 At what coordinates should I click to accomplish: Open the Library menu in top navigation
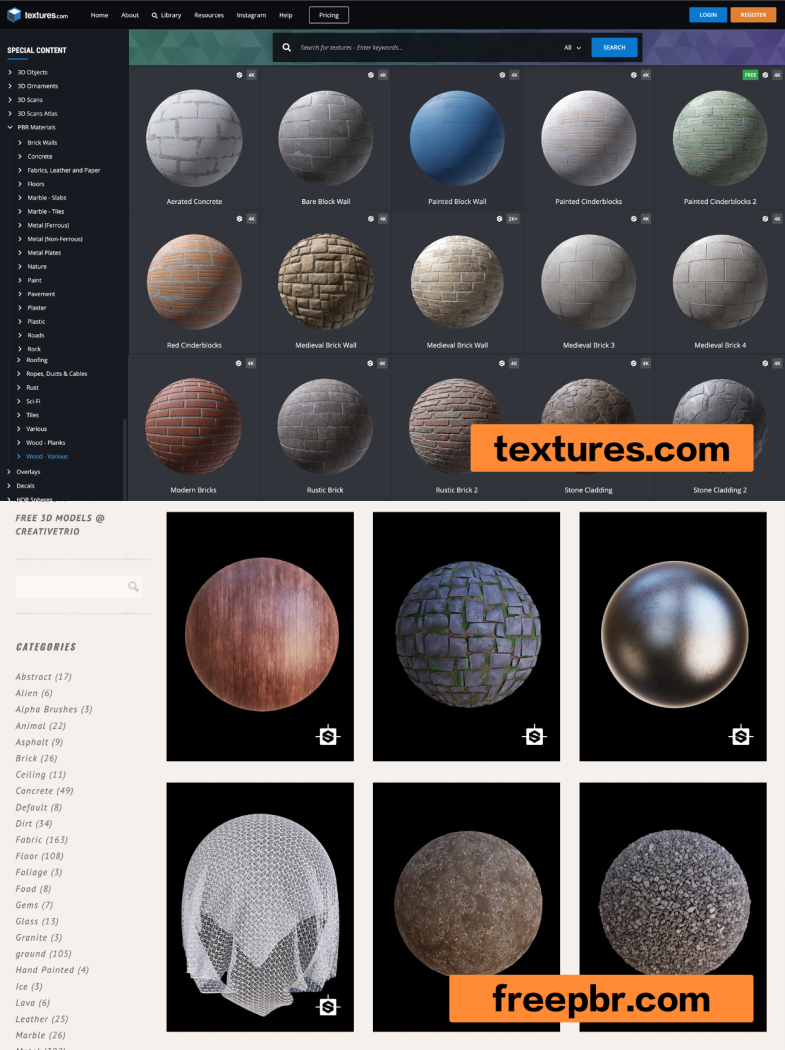pyautogui.click(x=166, y=15)
